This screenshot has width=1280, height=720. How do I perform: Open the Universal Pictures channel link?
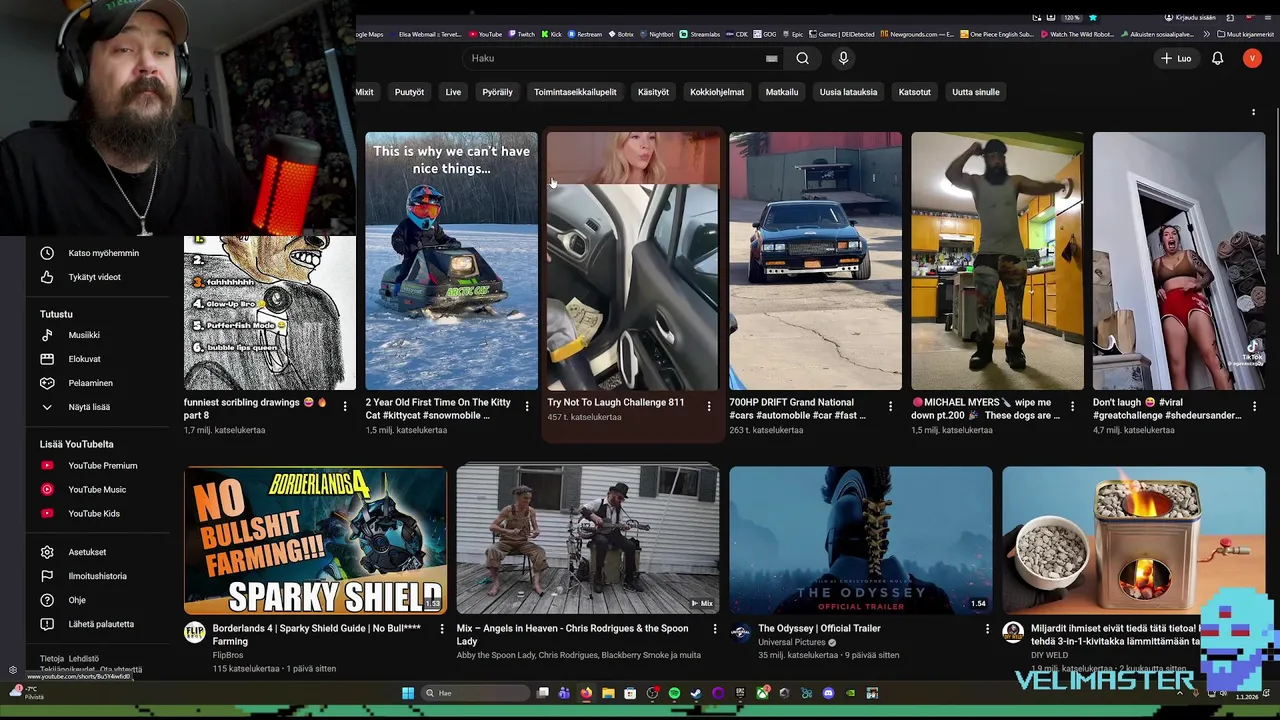[x=791, y=642]
